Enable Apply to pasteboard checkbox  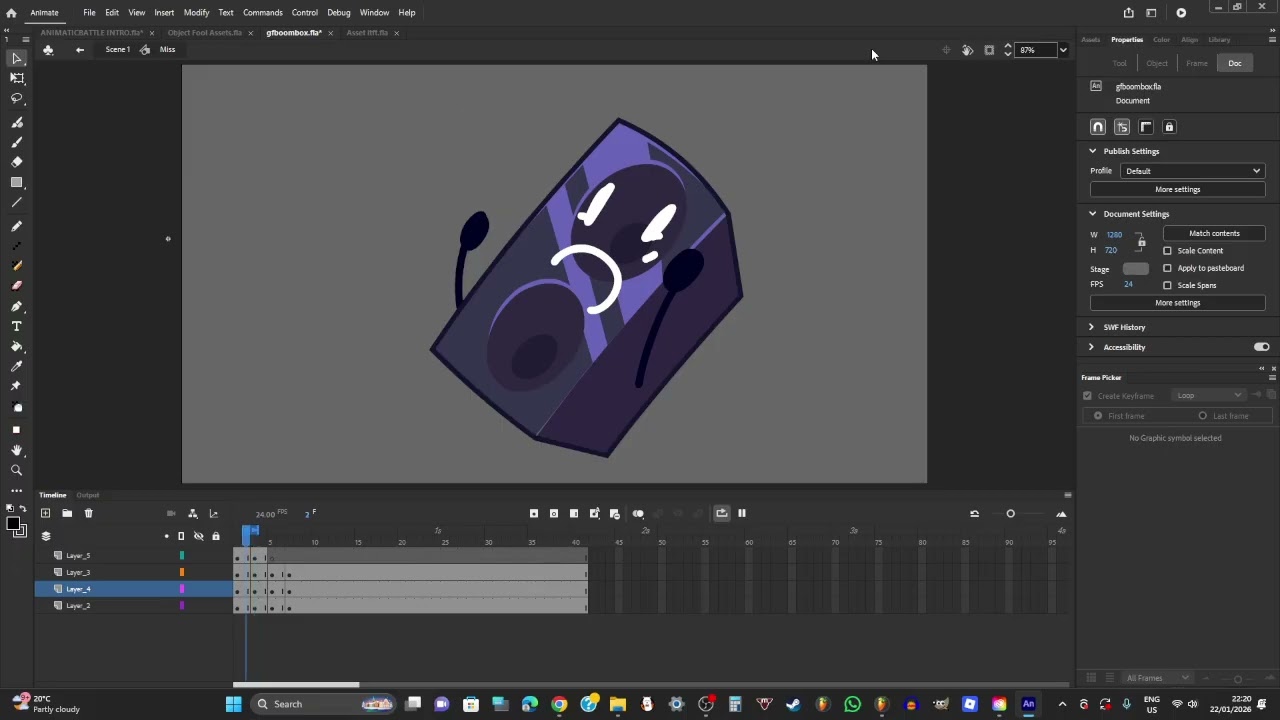[1167, 268]
